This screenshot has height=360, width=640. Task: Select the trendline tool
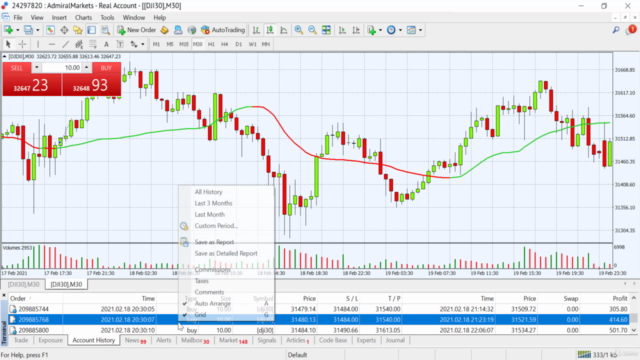tap(65, 44)
